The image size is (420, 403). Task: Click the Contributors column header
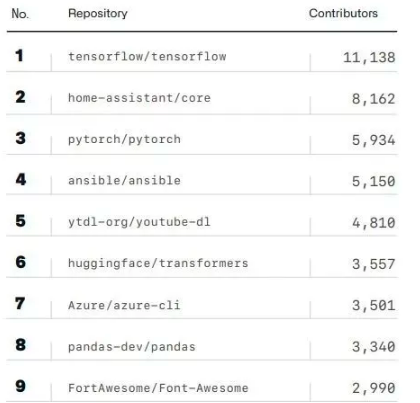343,13
